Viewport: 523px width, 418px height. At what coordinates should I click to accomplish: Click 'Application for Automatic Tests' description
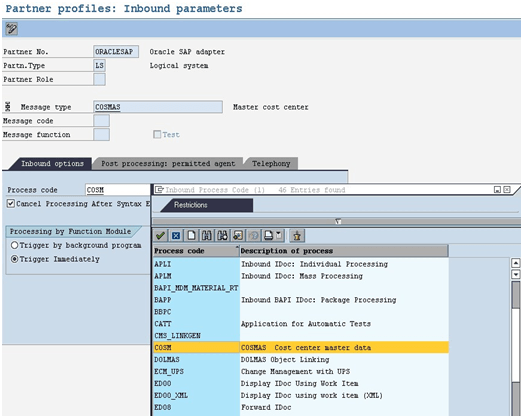pyautogui.click(x=306, y=324)
